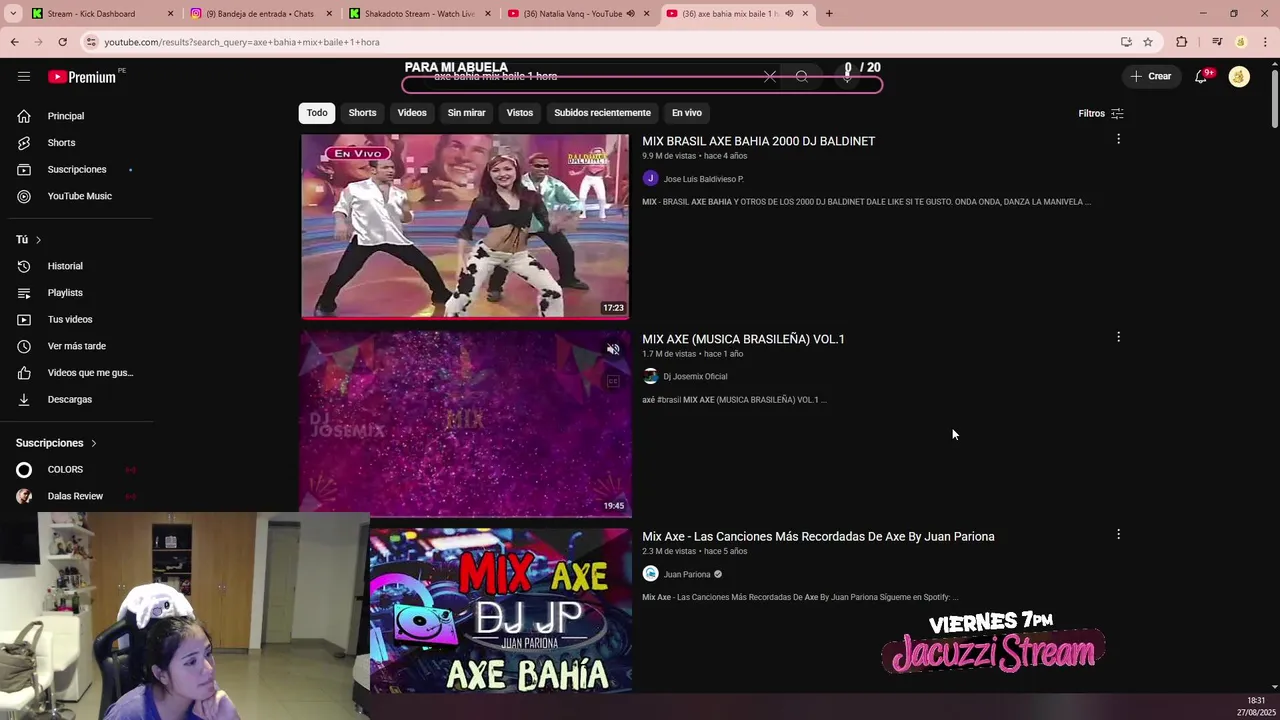The width and height of the screenshot is (1280, 720).
Task: Open the browser extensions puzzle icon
Action: pyautogui.click(x=1182, y=42)
